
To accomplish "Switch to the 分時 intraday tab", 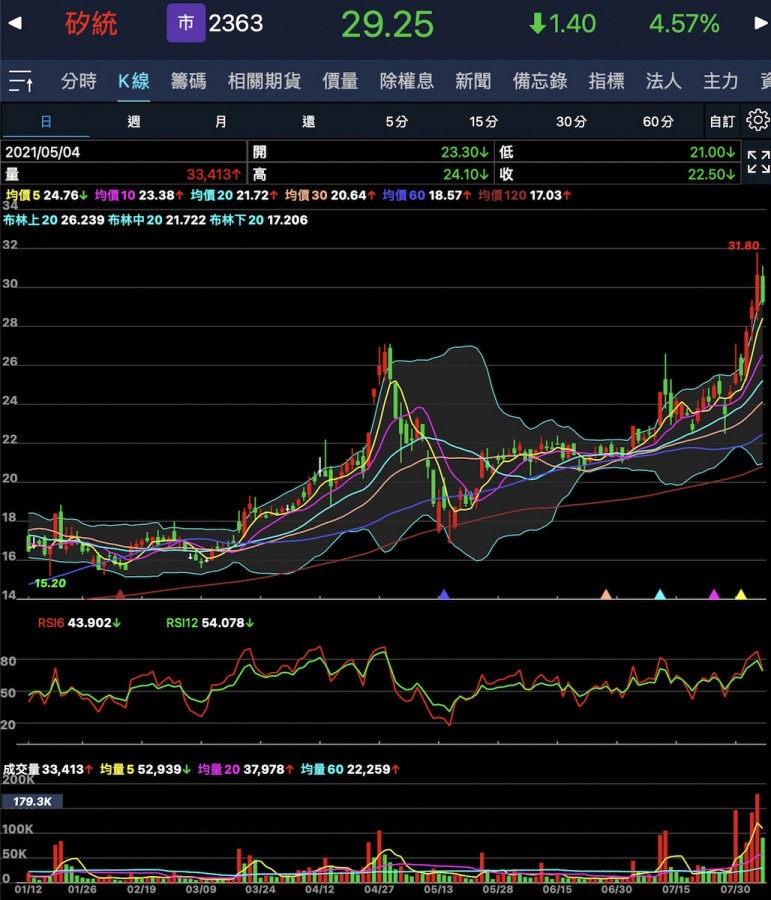I will [x=79, y=81].
